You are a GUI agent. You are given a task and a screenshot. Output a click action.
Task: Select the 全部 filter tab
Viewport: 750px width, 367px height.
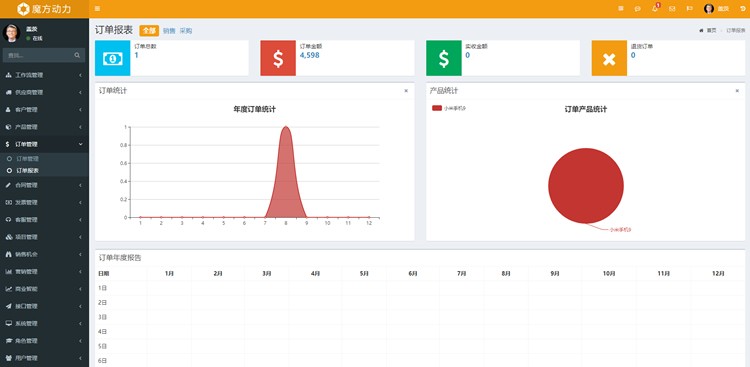[149, 31]
